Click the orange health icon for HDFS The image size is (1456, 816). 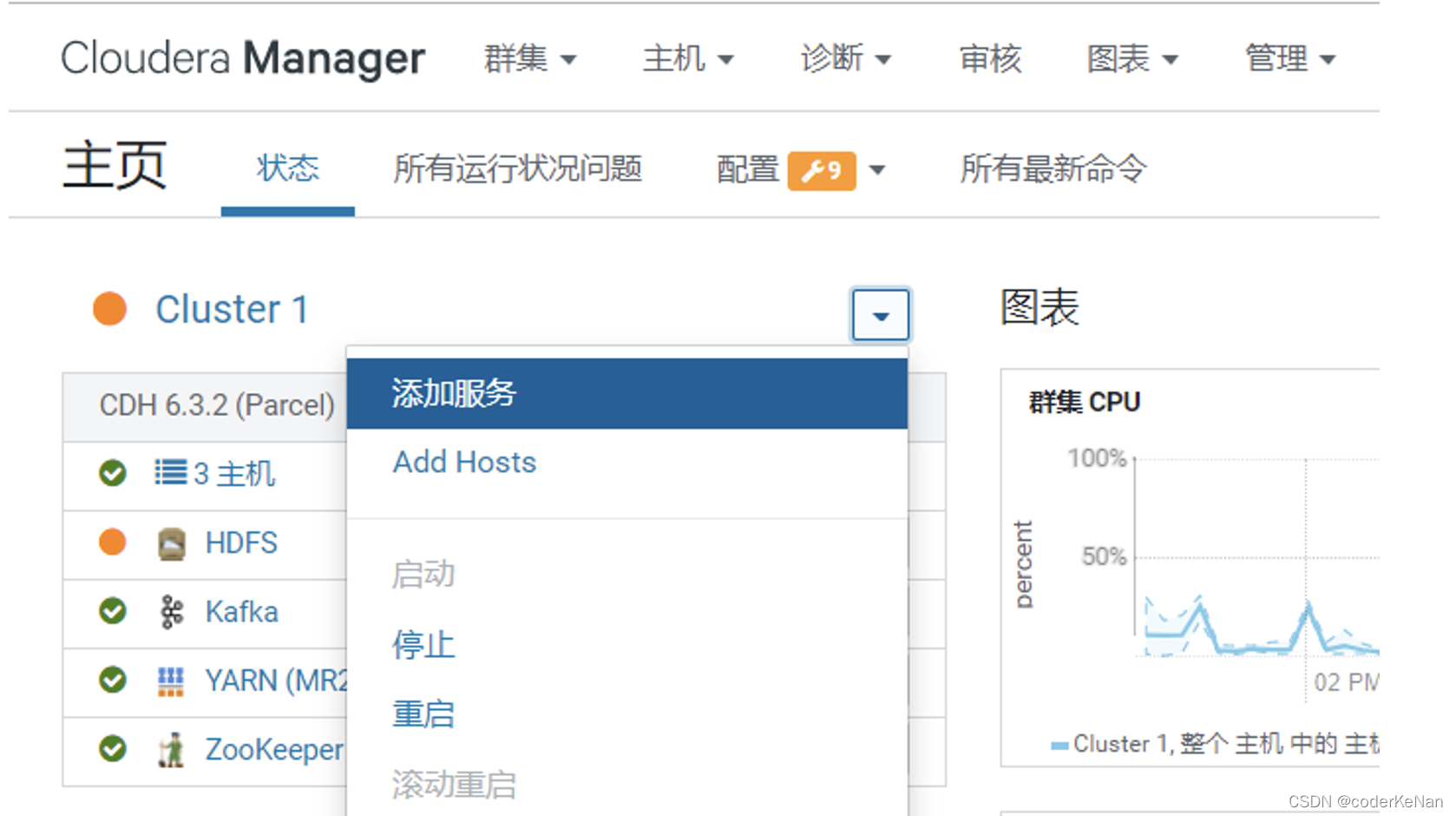113,542
